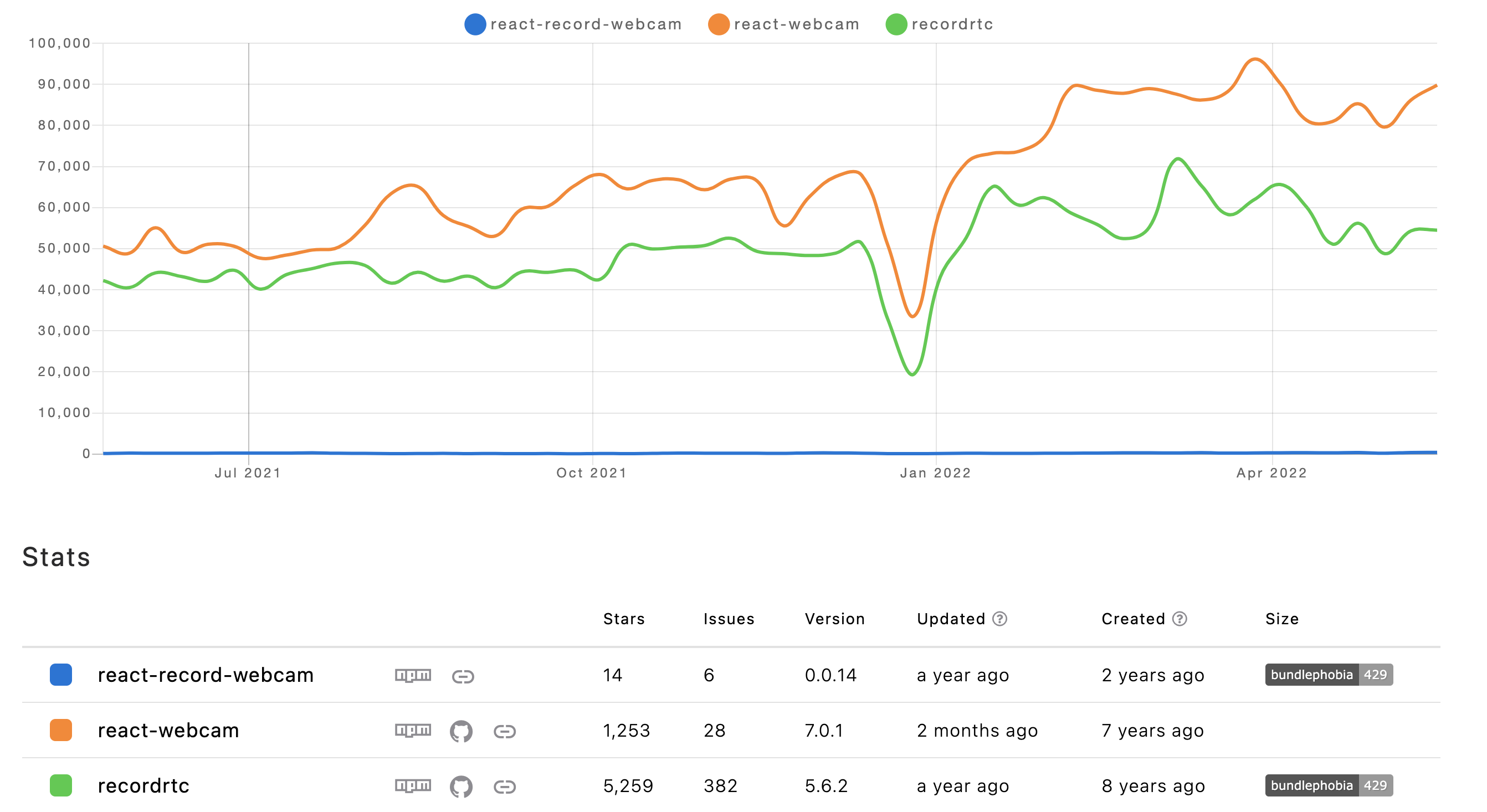Screen dimensions: 1487x812
Task: Open GitHub repository for recordrtc
Action: click(460, 787)
